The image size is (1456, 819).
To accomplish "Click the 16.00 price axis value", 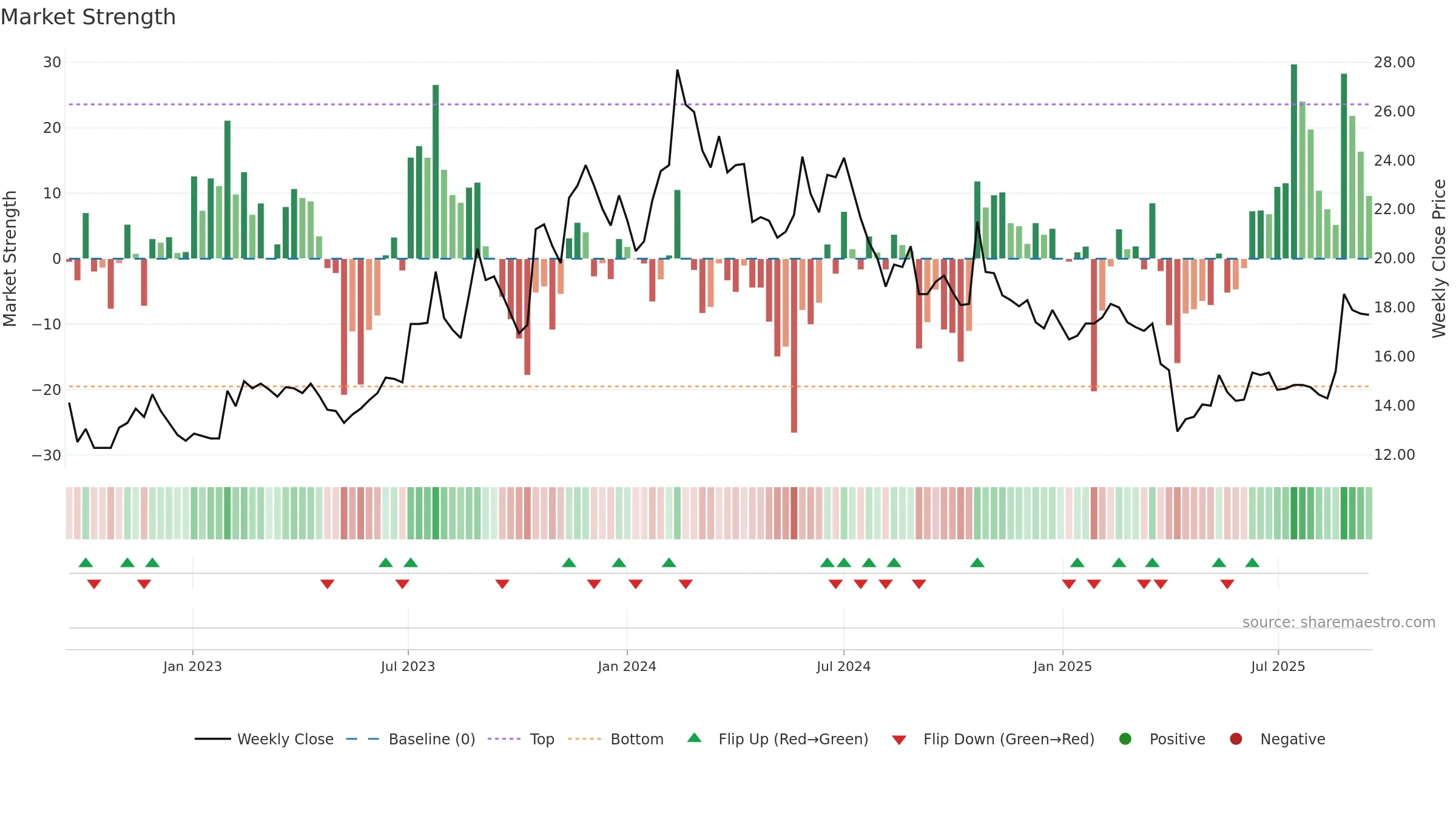I will point(1394,357).
